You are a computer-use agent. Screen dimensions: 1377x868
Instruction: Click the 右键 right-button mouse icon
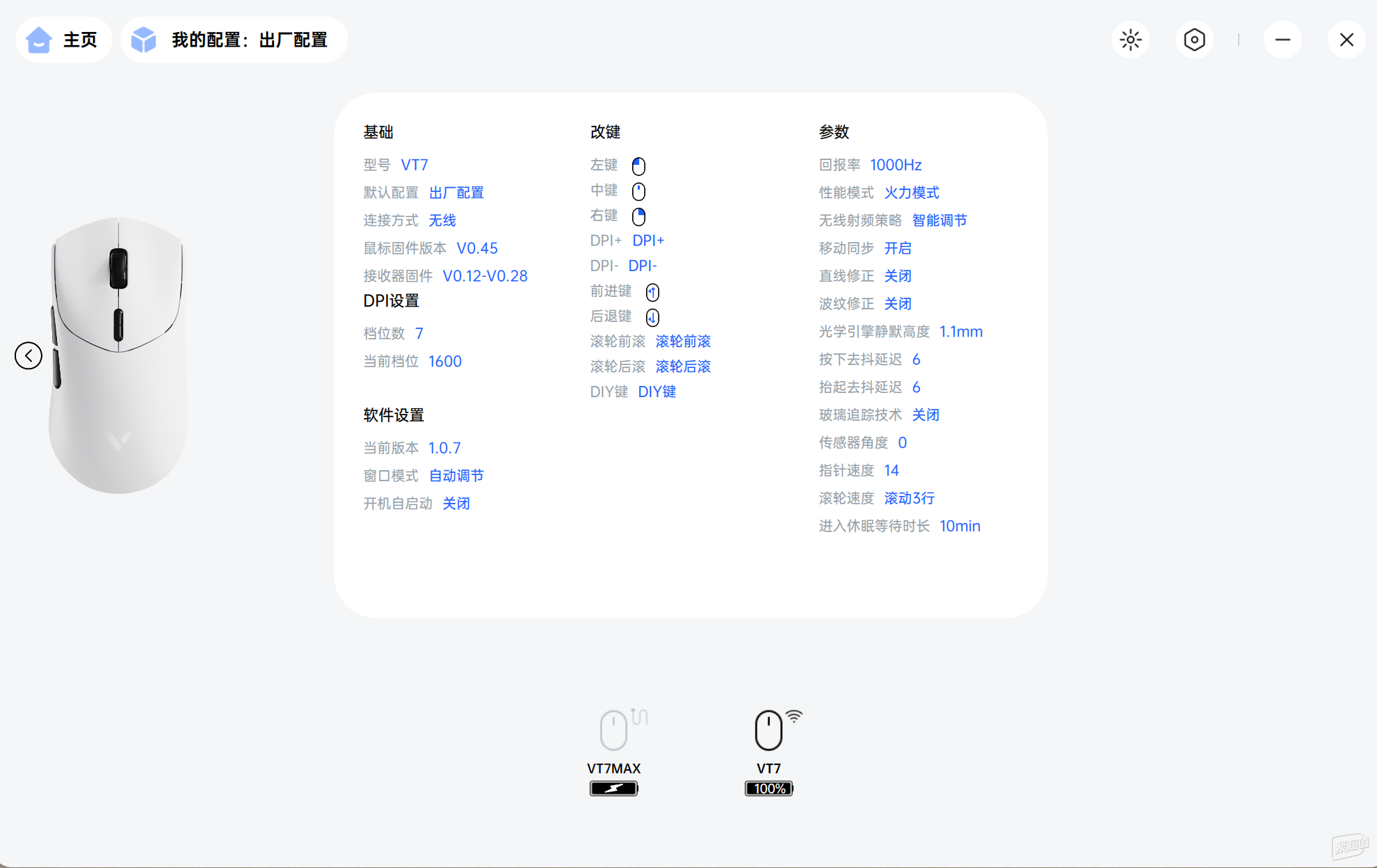point(638,216)
